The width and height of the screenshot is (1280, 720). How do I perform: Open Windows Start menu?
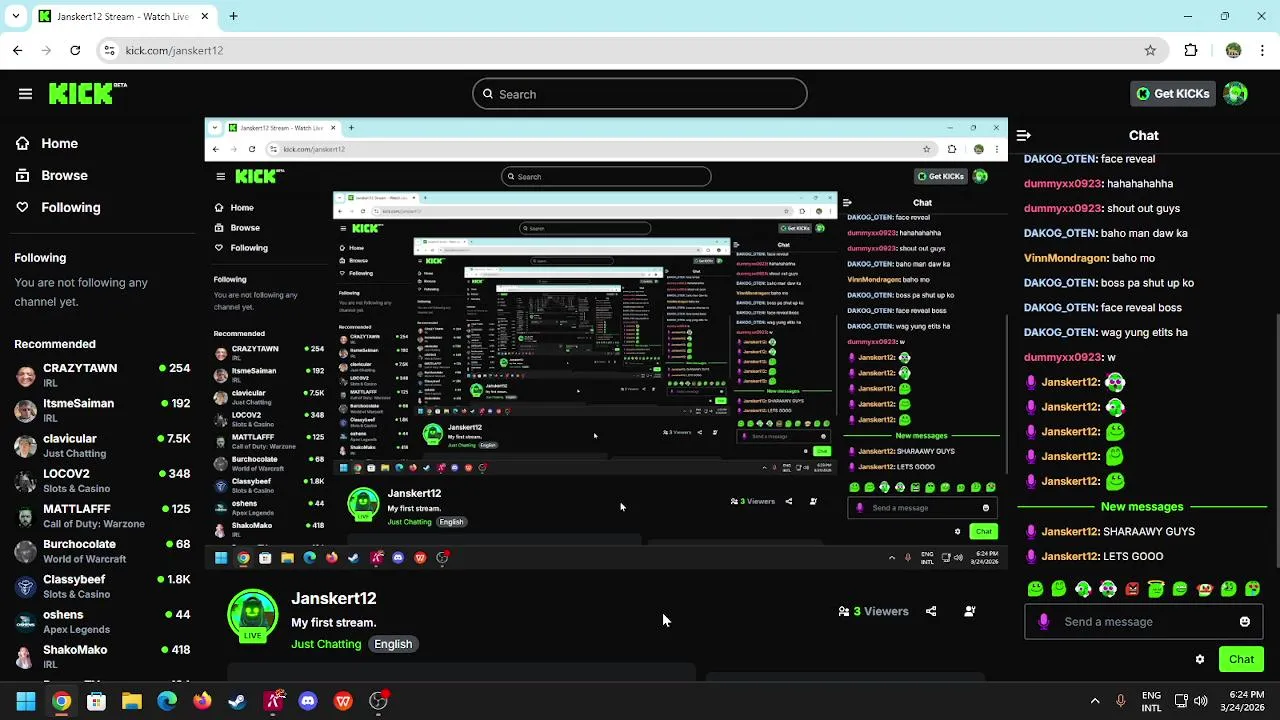pos(26,701)
